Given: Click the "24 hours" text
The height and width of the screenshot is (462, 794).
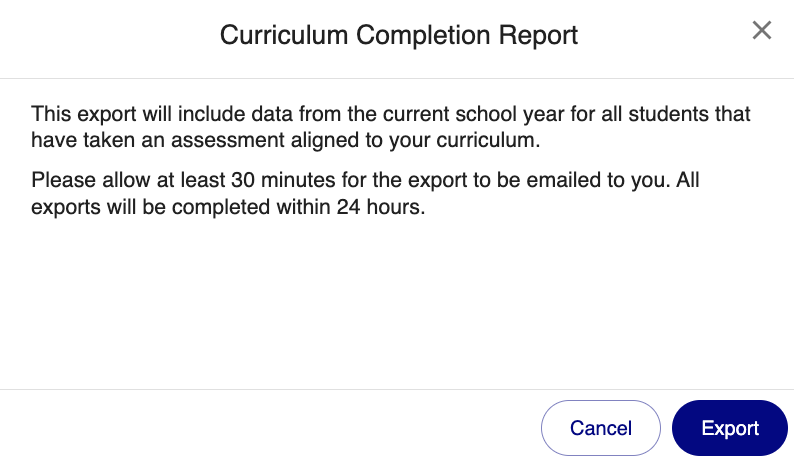Looking at the screenshot, I should 380,207.
